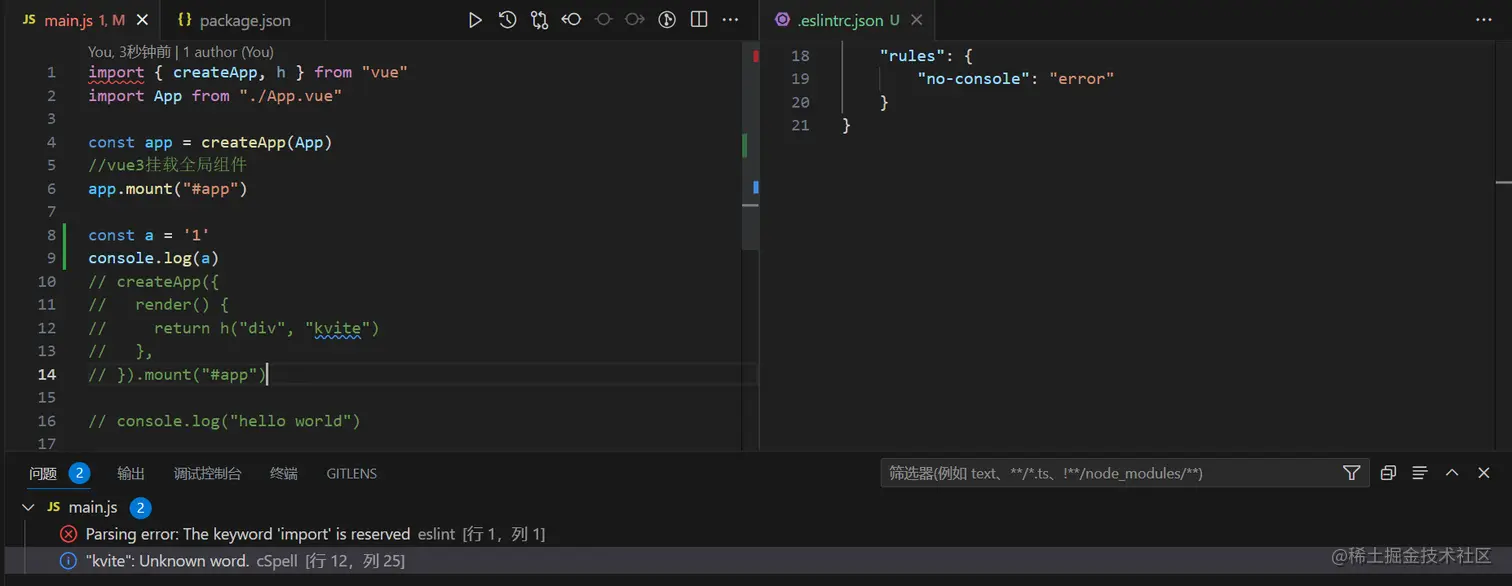Image resolution: width=1512 pixels, height=586 pixels.
Task: Click the 'kvite' string on line 12
Action: (x=337, y=328)
